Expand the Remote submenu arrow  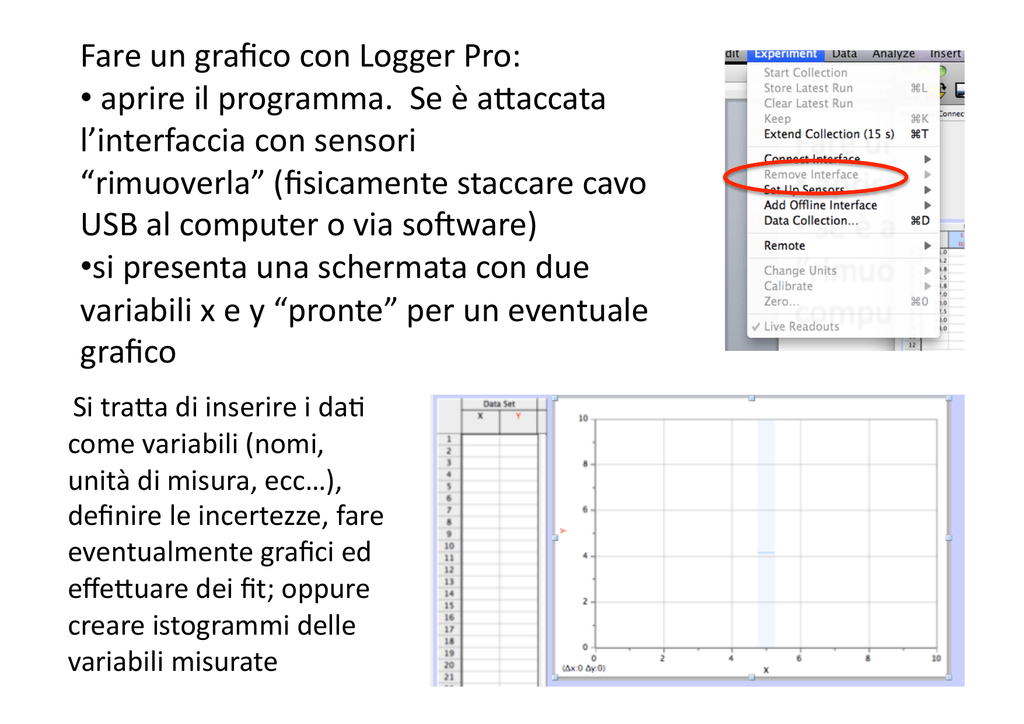(x=927, y=245)
